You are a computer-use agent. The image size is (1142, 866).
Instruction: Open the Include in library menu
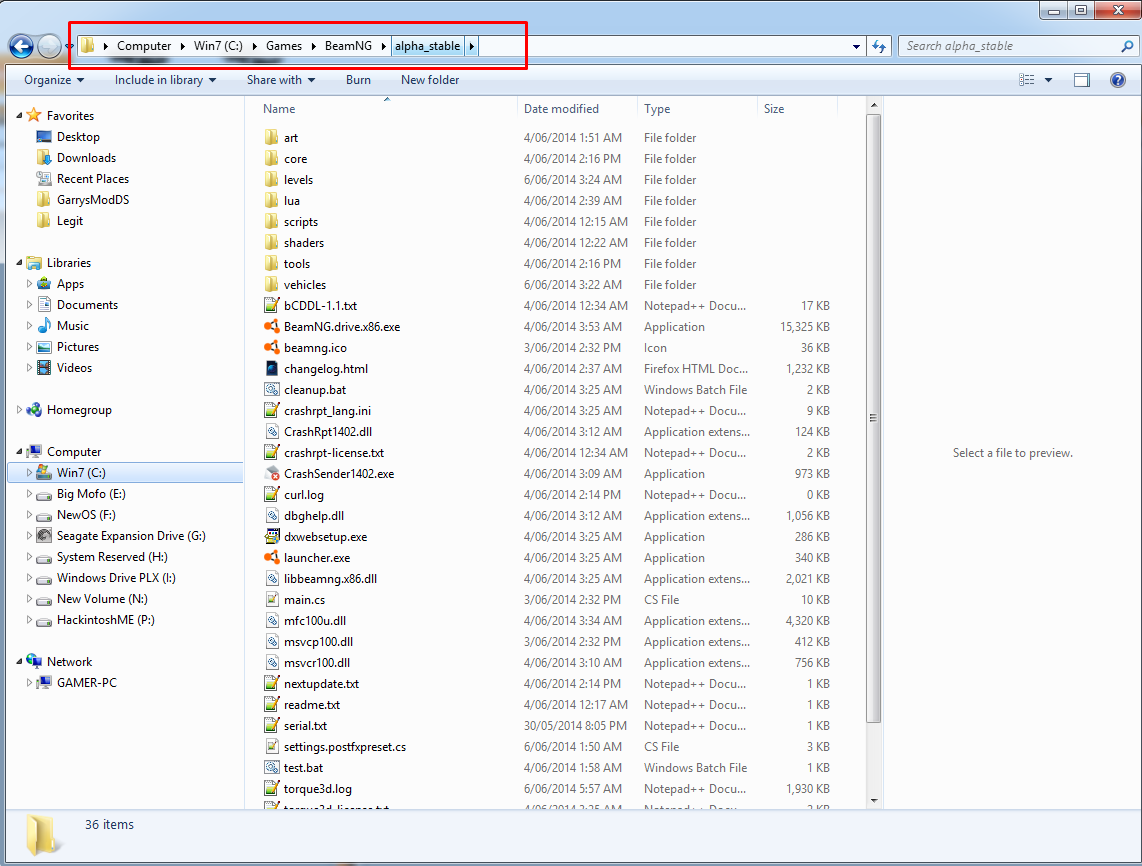[165, 80]
